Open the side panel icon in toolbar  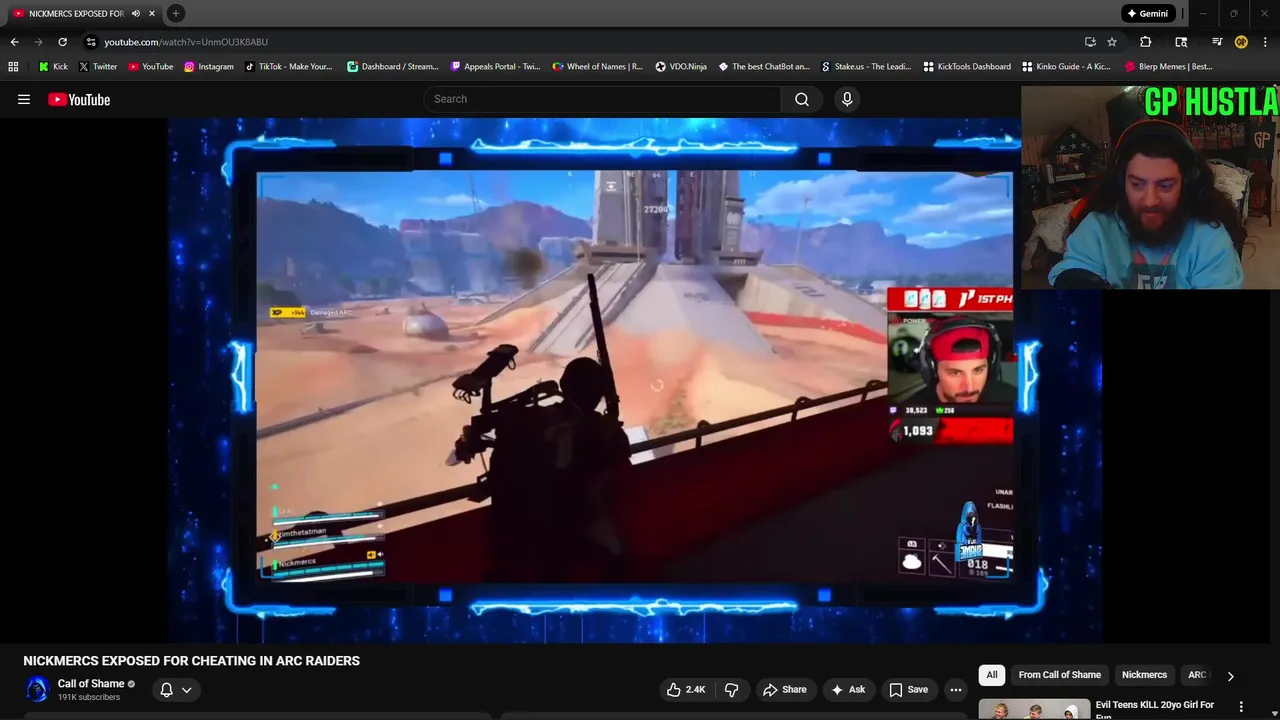point(1181,42)
